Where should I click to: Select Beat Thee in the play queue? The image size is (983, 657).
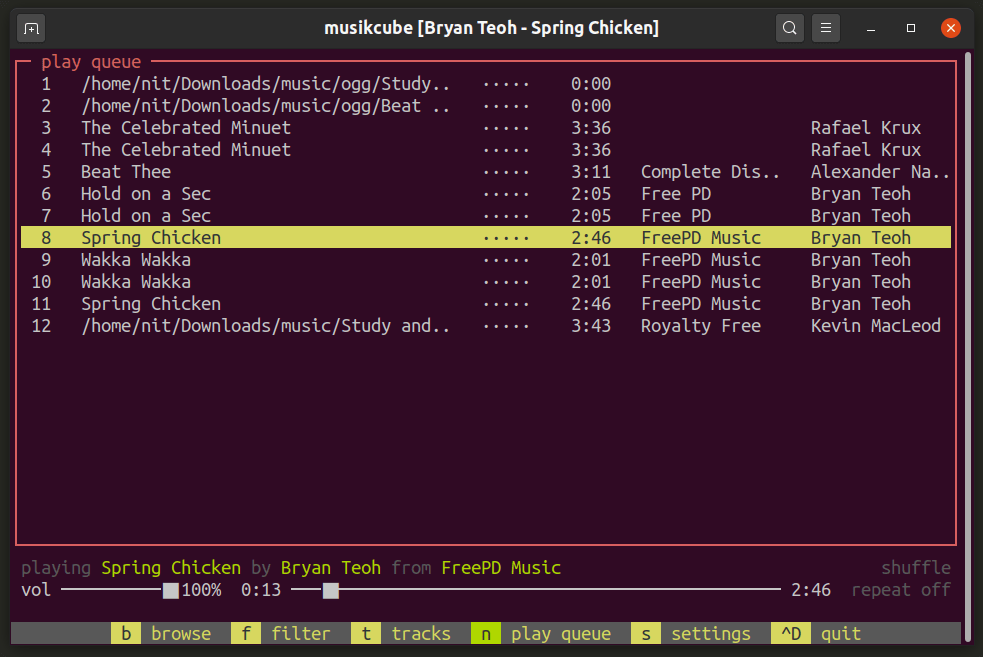125,171
